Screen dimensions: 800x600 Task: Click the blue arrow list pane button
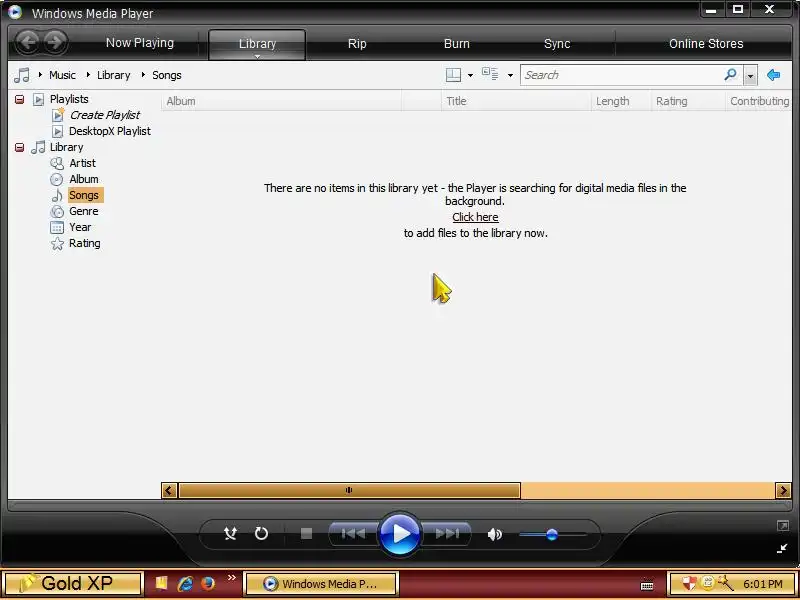click(x=773, y=75)
